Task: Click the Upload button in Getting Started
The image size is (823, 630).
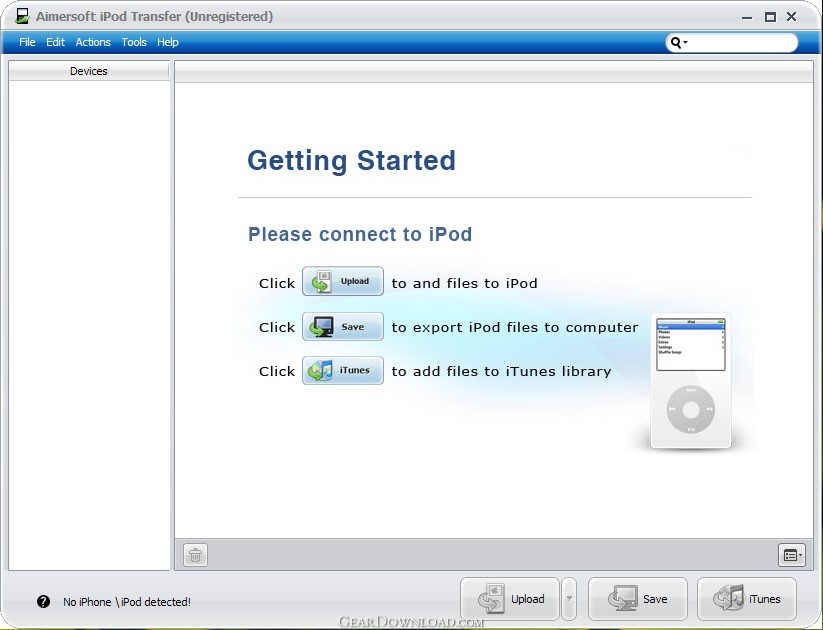Action: 343,281
